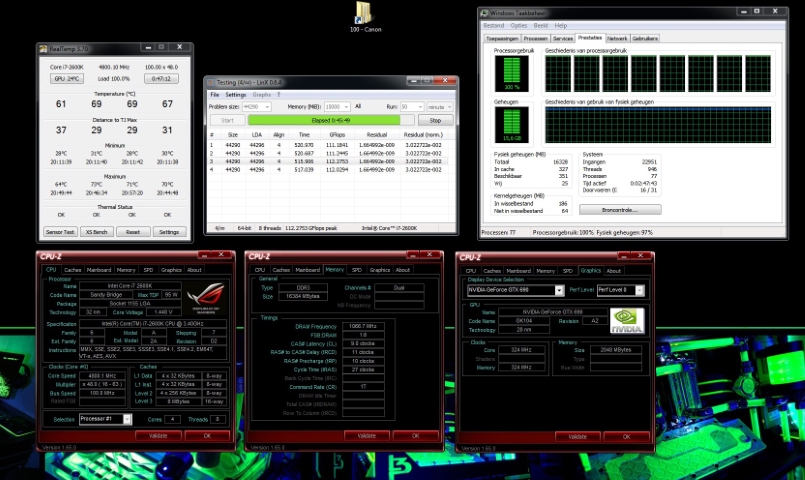Select LinX result row with 112.2753 GFlops
This screenshot has width=805, height=480.
click(327, 161)
